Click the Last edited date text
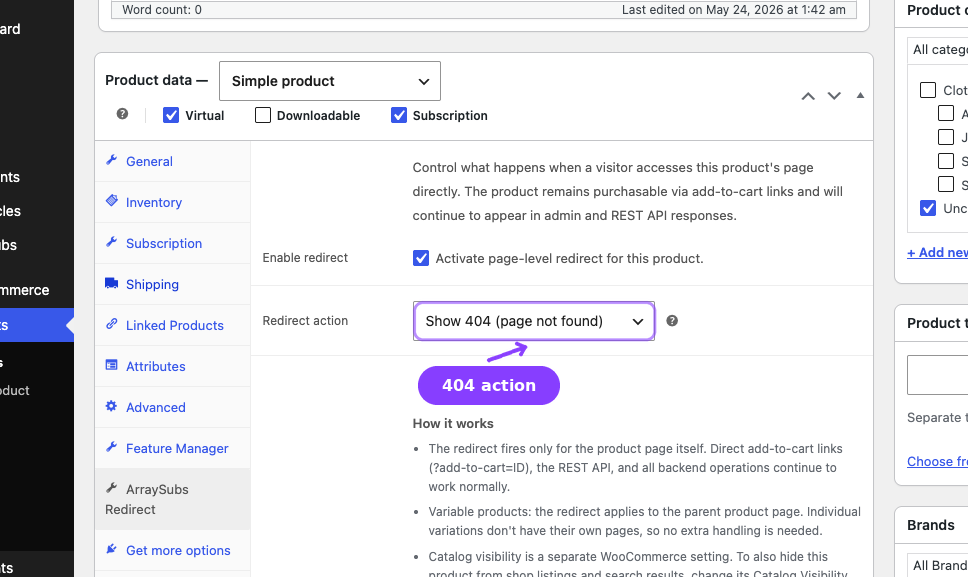968x577 pixels. click(733, 10)
